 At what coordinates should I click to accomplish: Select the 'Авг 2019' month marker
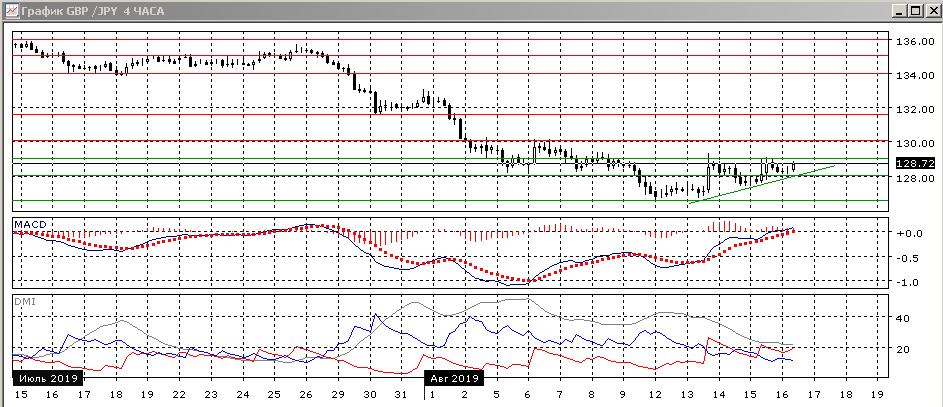(x=454, y=379)
